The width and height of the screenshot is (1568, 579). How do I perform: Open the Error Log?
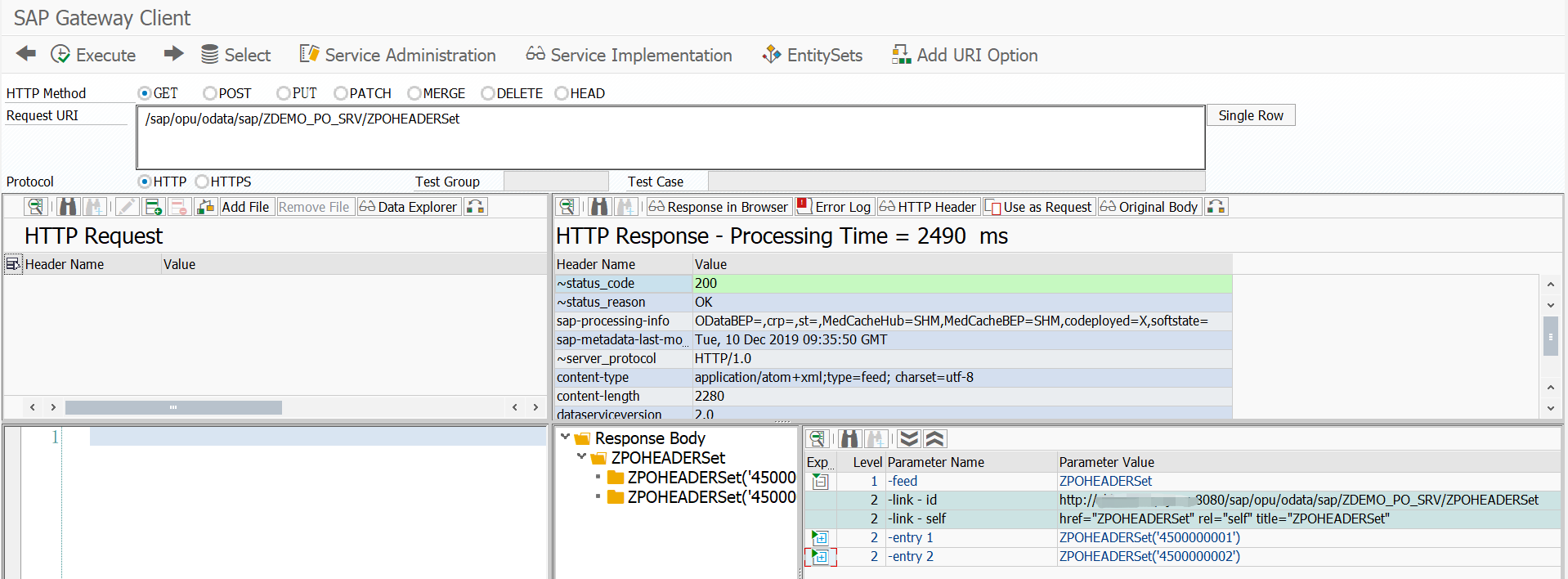[x=835, y=207]
